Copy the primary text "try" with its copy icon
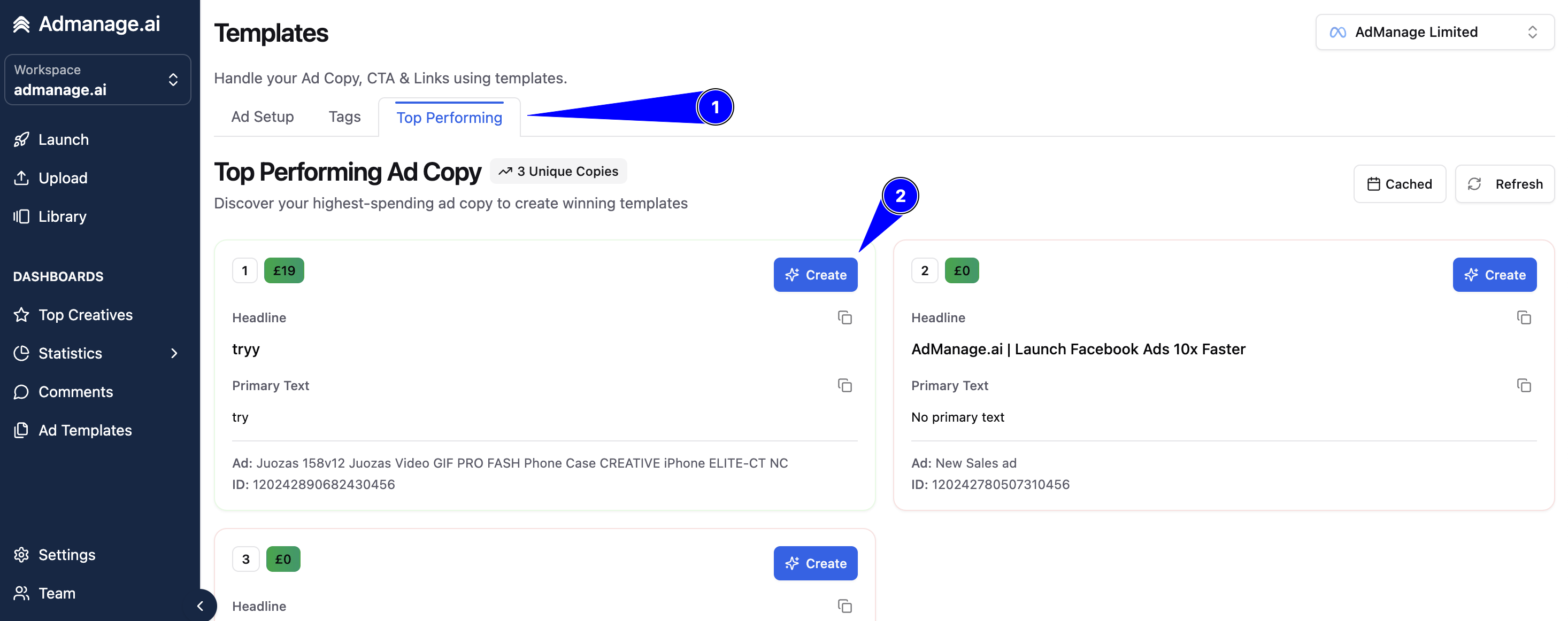Image resolution: width=1568 pixels, height=621 pixels. [844, 386]
